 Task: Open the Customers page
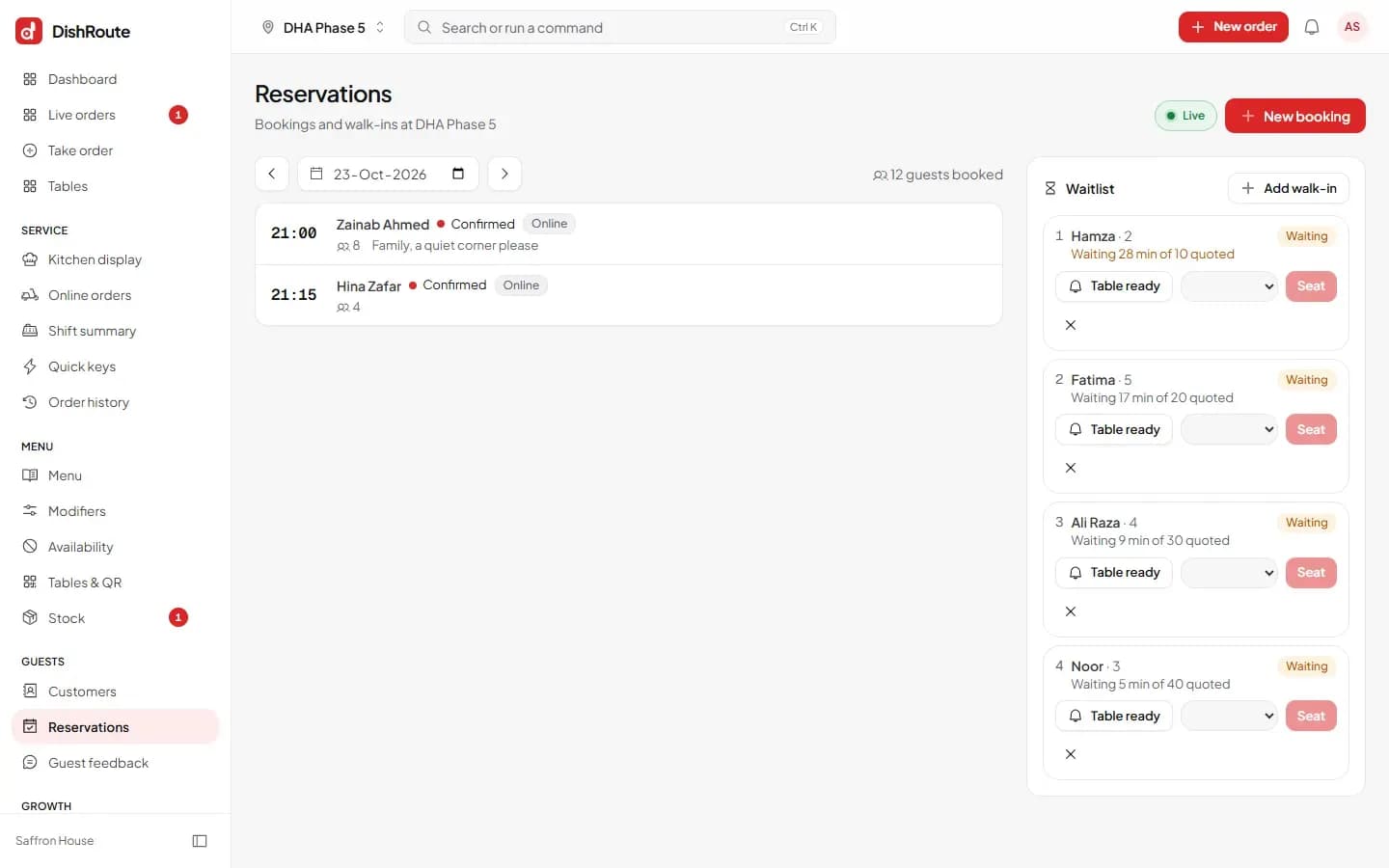point(116,692)
